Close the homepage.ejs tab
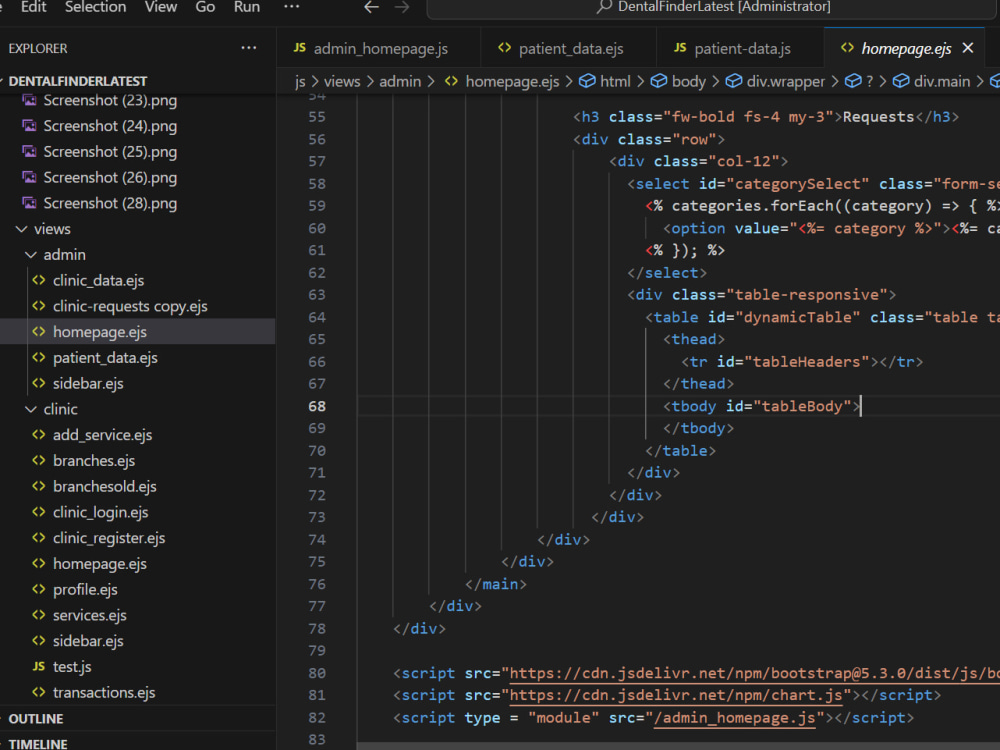Screen dimensions: 1000x750 point(967,48)
